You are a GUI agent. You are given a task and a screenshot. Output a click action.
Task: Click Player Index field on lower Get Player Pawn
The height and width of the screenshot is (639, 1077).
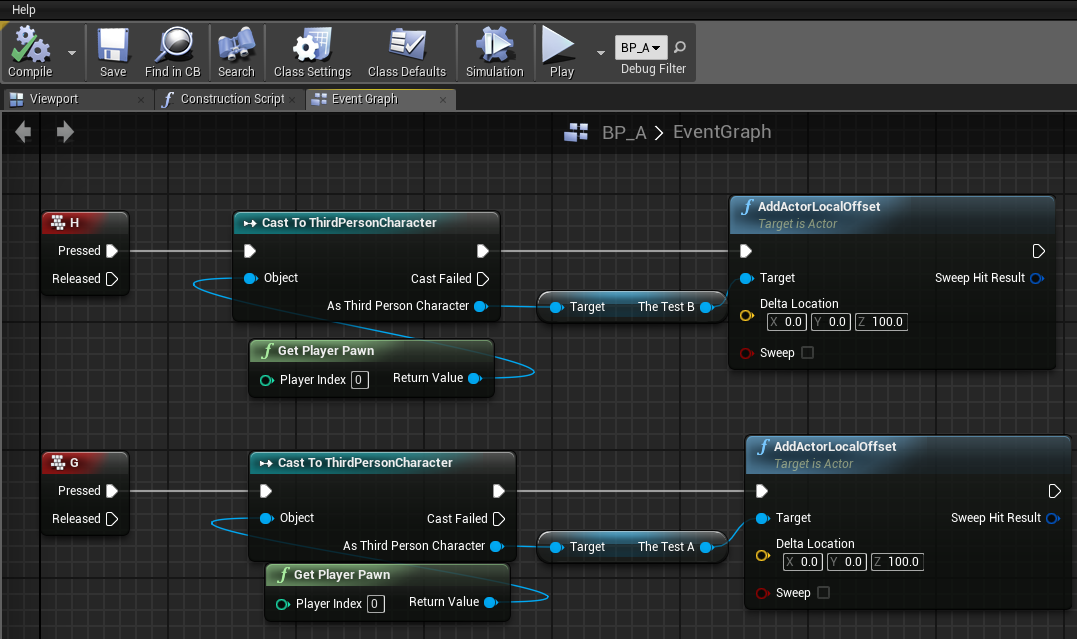375,604
